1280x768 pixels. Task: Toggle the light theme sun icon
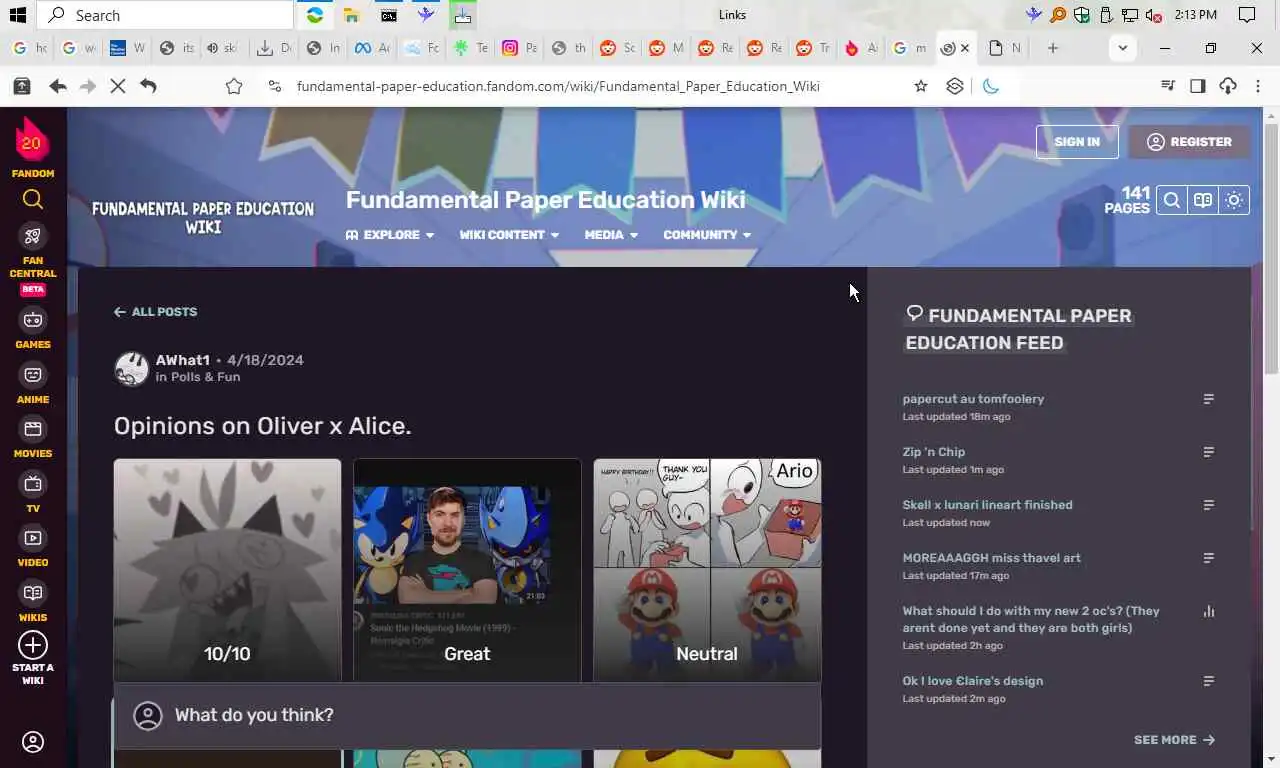pyautogui.click(x=1234, y=200)
